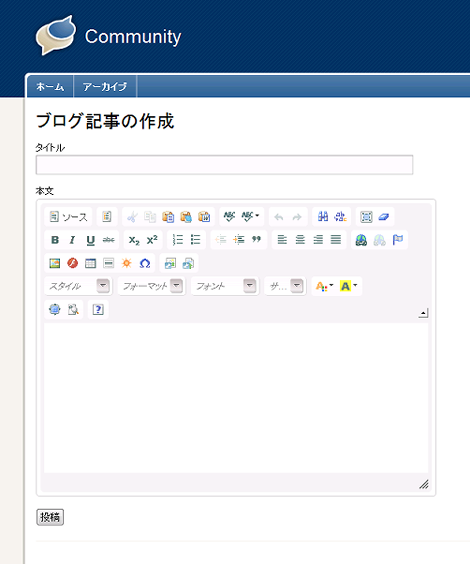The width and height of the screenshot is (470, 564).
Task: Center align the text
Action: point(300,240)
